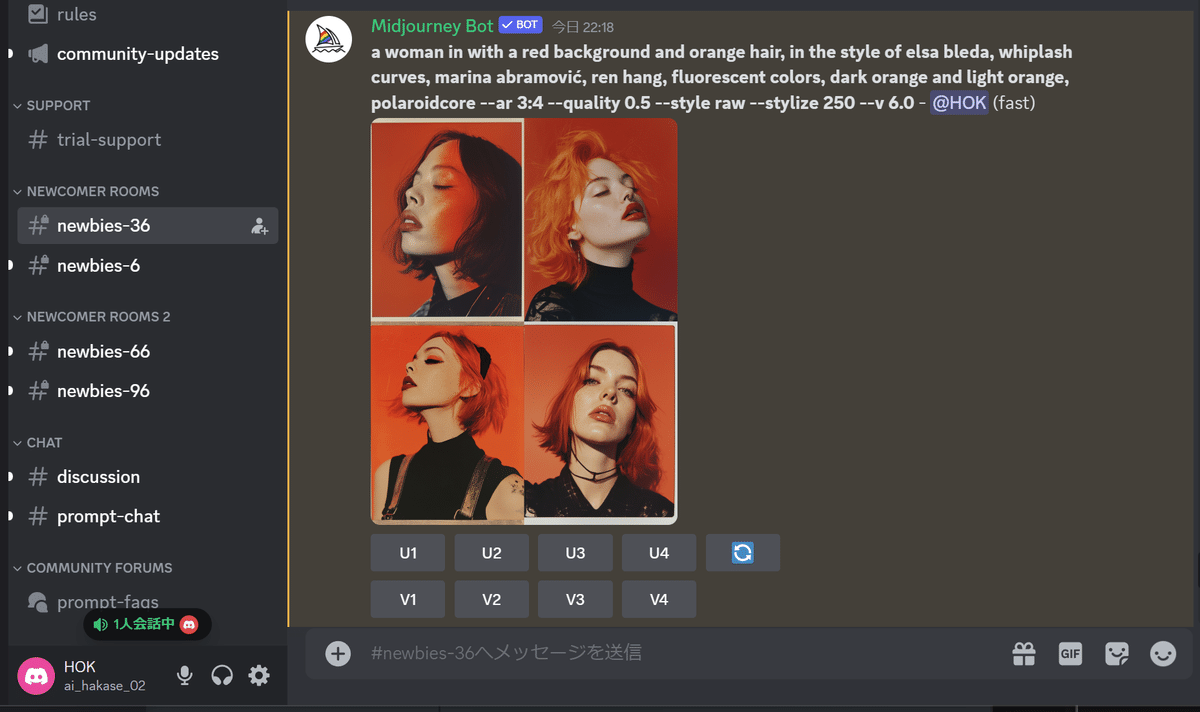Click the @HOK mention

pos(959,102)
